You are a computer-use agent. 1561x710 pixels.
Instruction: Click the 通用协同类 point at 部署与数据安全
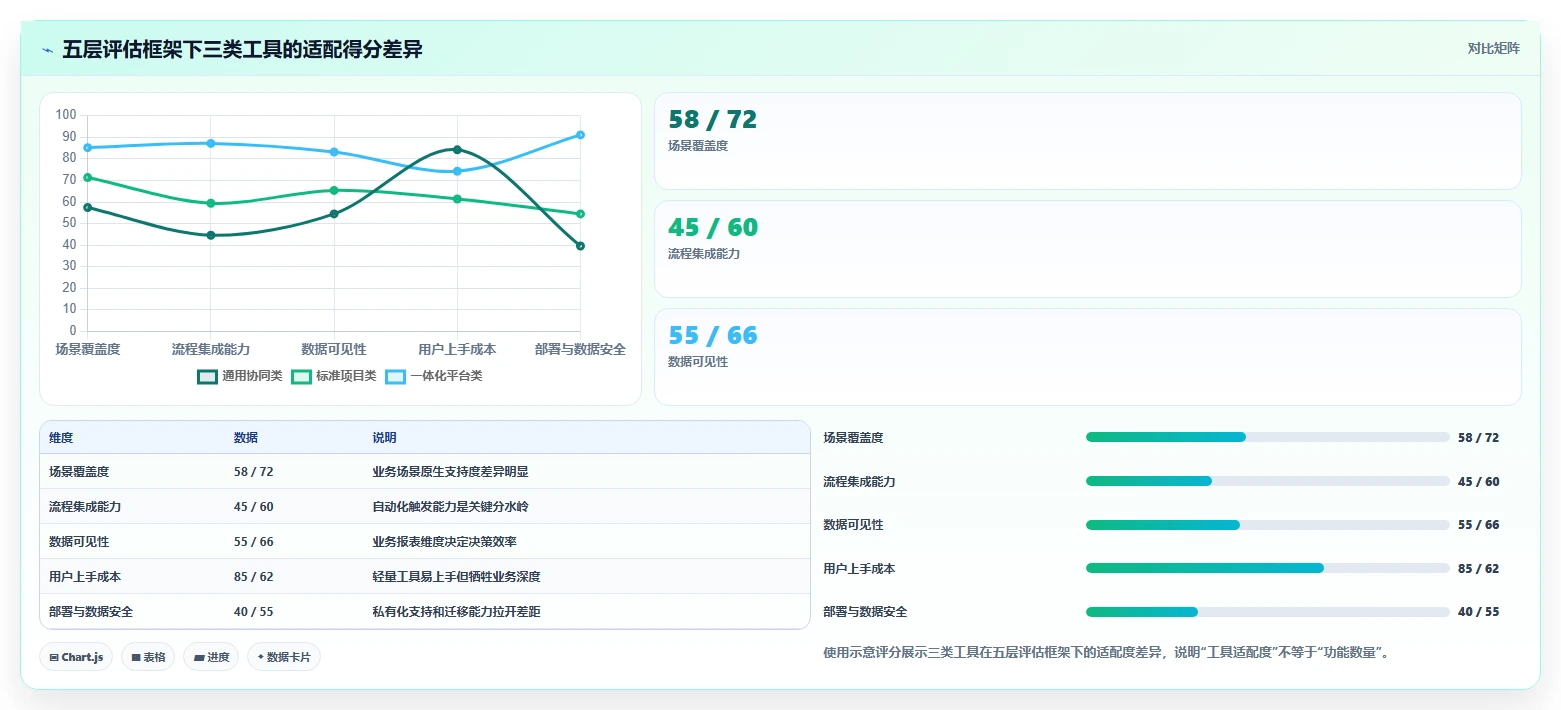click(x=580, y=246)
